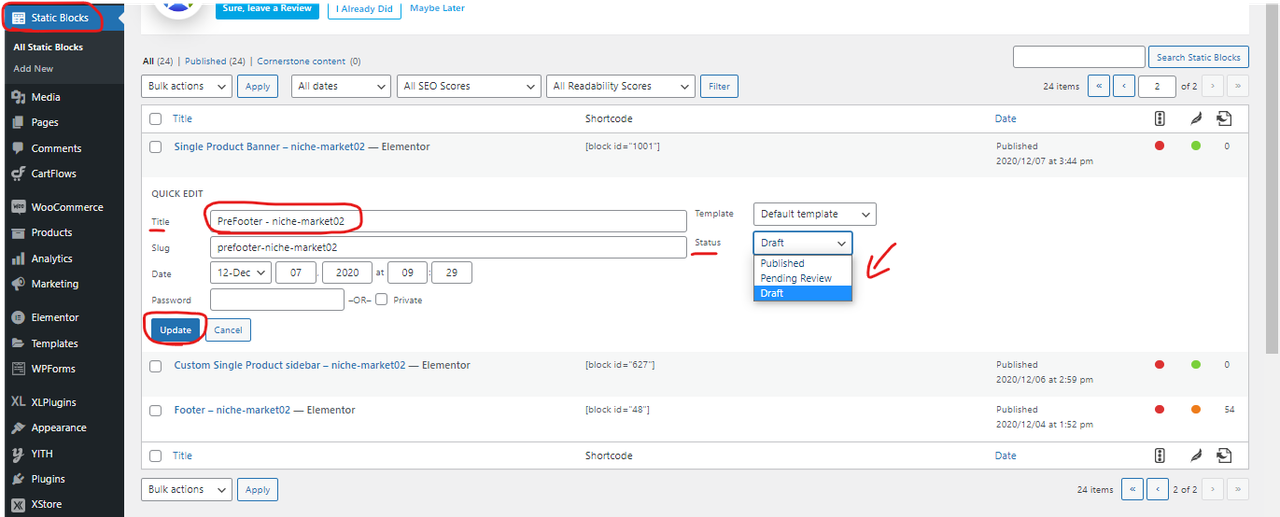Select Draft option in the open status list
The height and width of the screenshot is (517, 1280).
coord(802,293)
